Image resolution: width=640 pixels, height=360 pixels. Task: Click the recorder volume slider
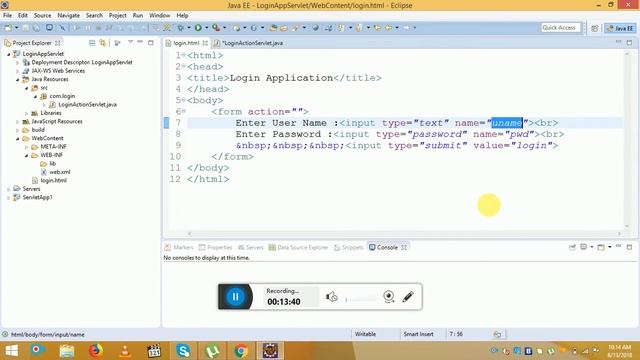361,300
